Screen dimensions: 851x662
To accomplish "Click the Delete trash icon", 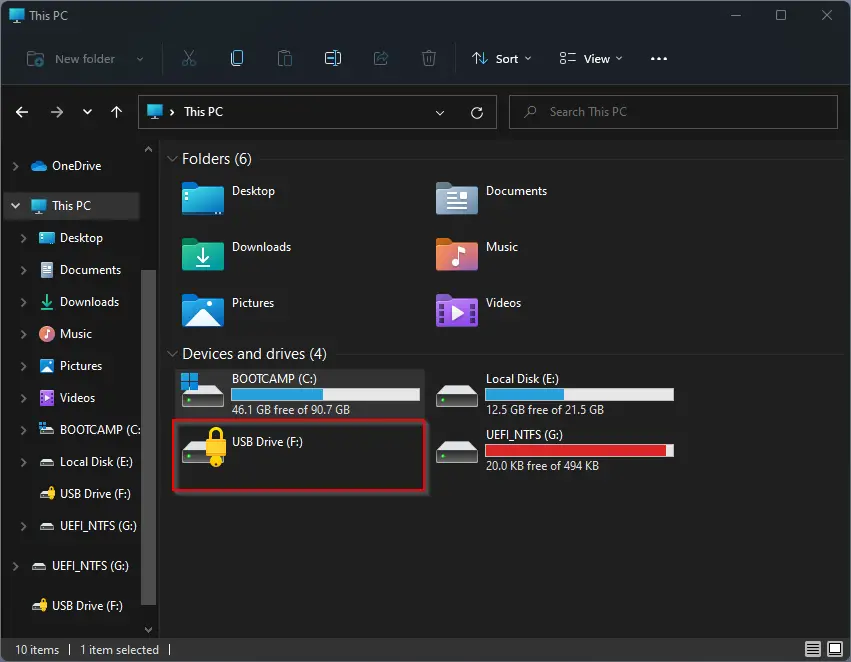I will tap(429, 58).
